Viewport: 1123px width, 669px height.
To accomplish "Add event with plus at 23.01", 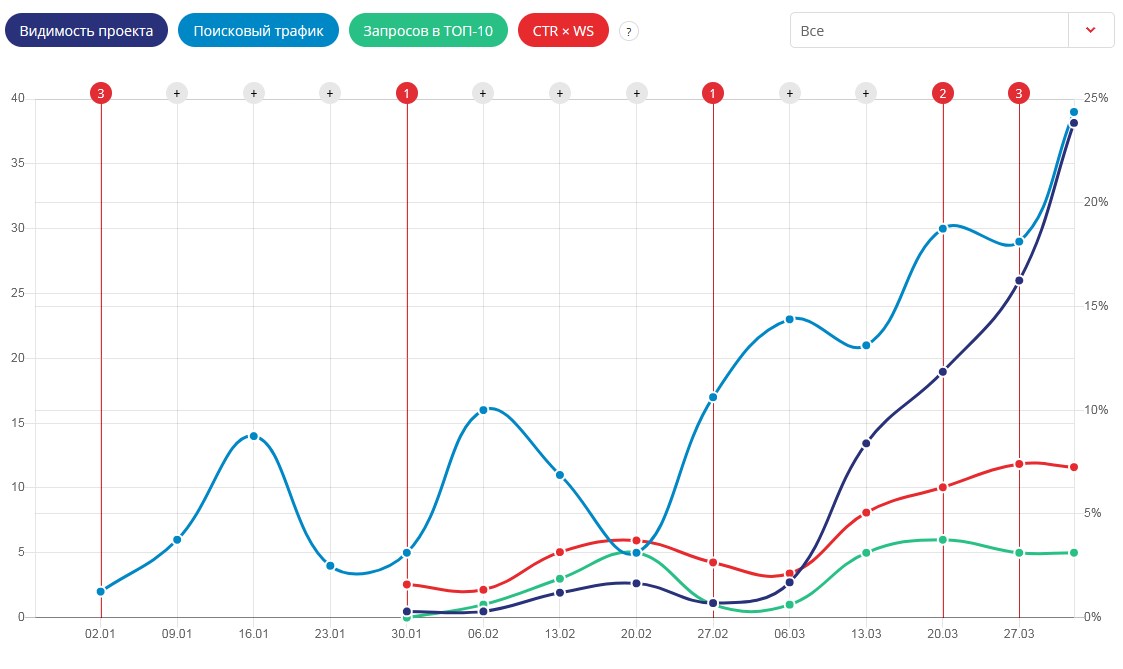I will (330, 93).
